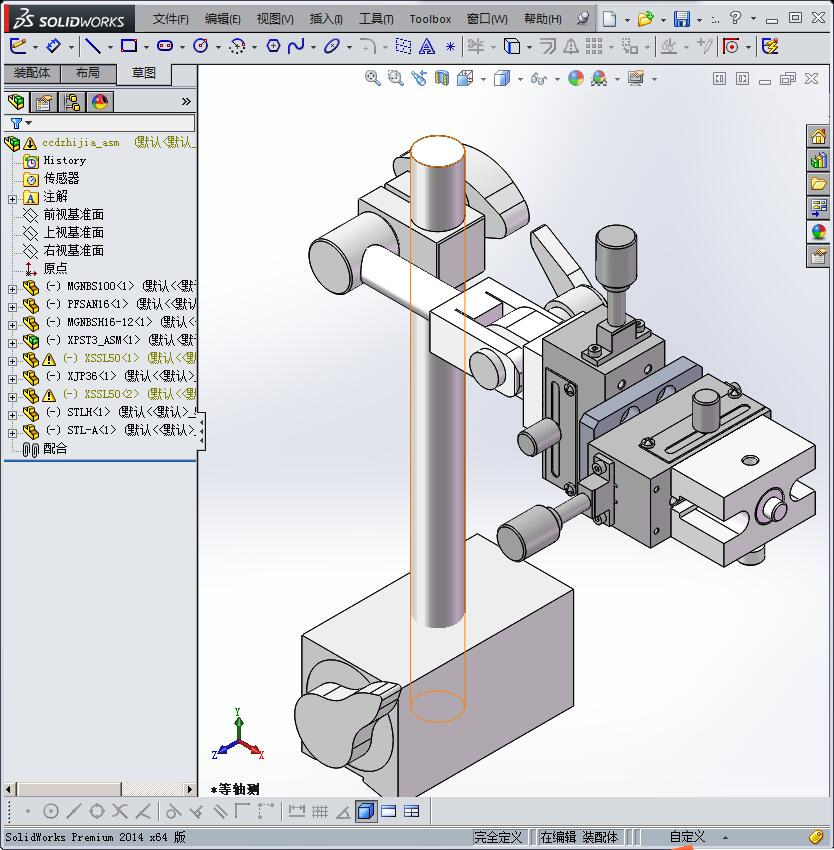Expand the STL-A<1> component
834x850 pixels.
tap(12, 433)
